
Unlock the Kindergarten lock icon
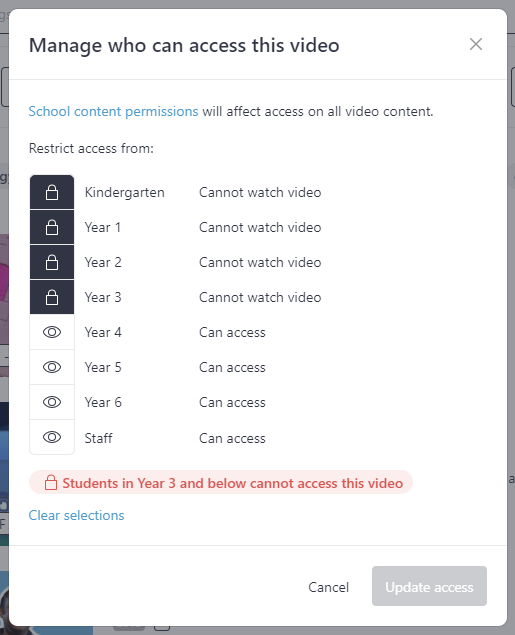point(52,192)
